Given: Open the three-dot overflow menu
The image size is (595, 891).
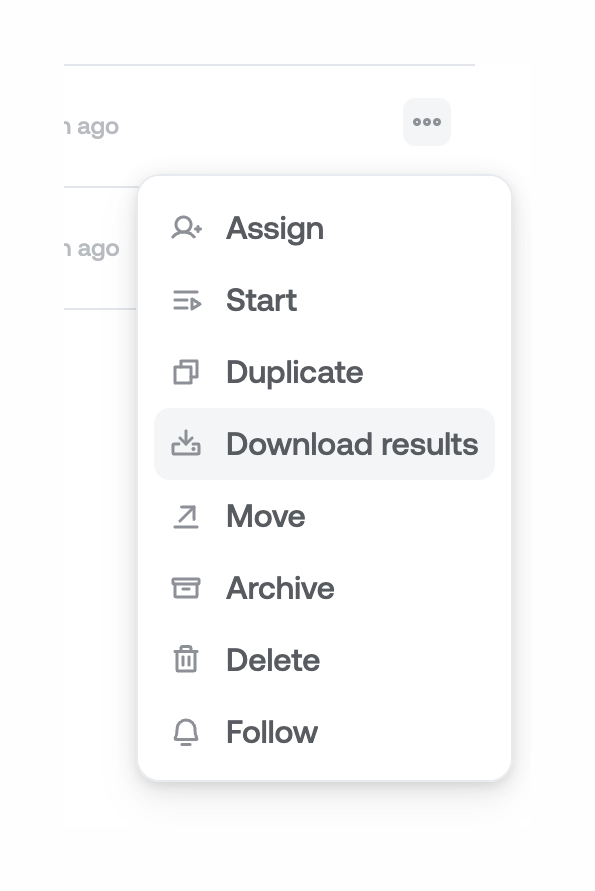Looking at the screenshot, I should coord(427,122).
